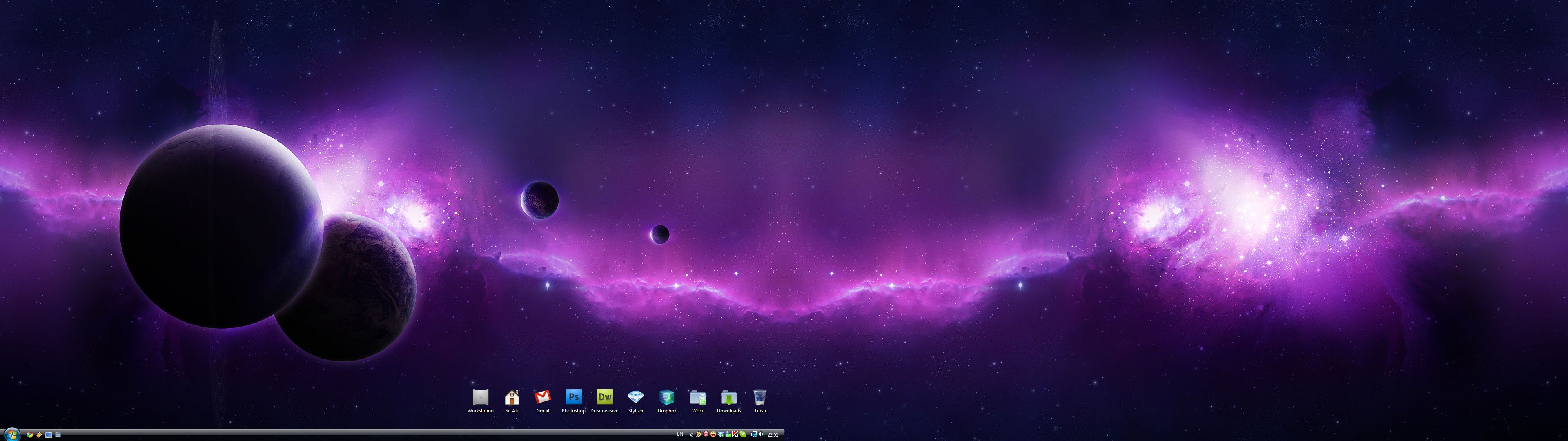Open the volume speaker tray icon
The image size is (1568, 441).
pyautogui.click(x=762, y=434)
